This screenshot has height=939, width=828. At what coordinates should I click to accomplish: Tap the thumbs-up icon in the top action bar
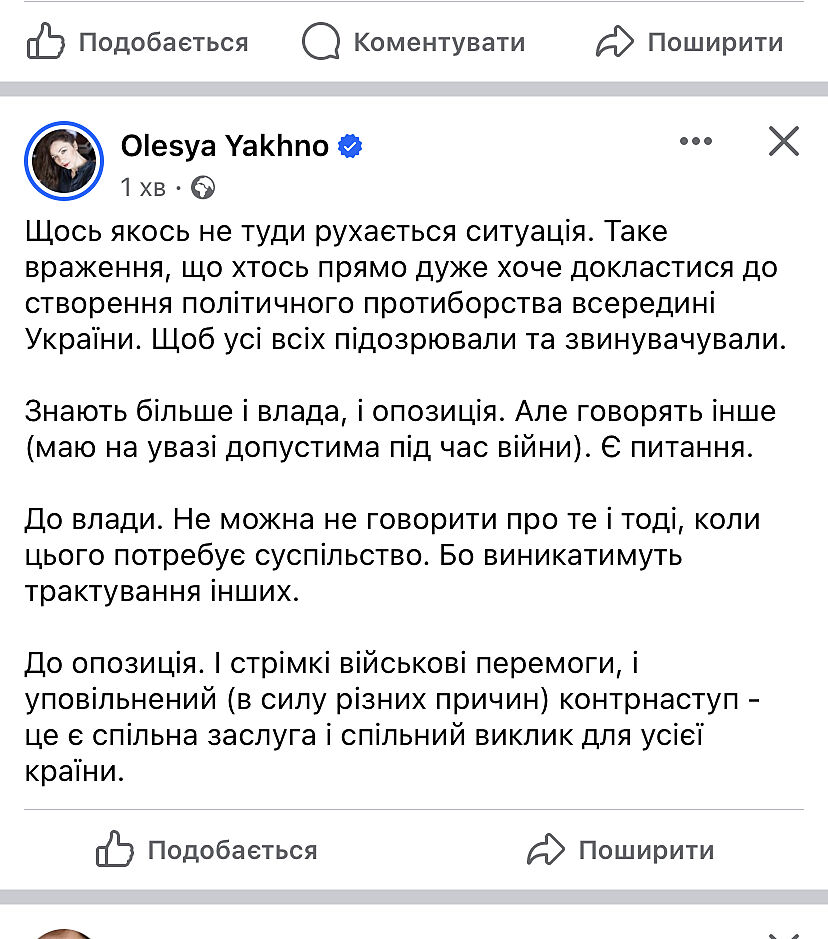(46, 42)
